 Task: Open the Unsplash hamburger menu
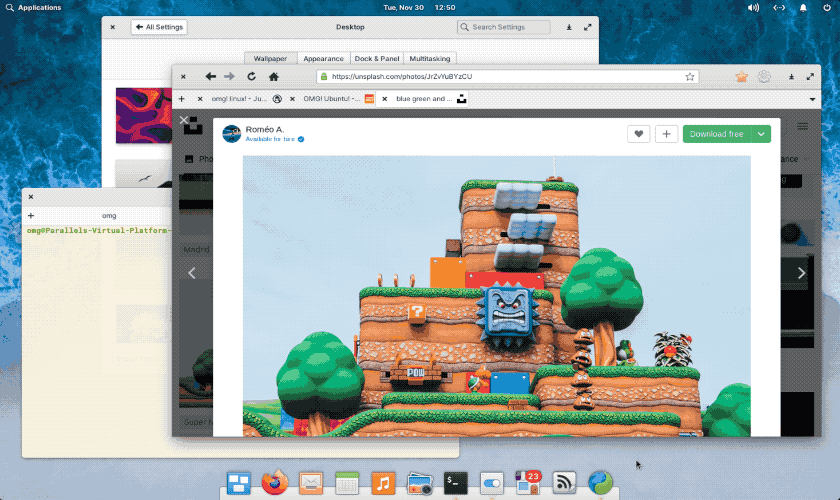(x=802, y=126)
